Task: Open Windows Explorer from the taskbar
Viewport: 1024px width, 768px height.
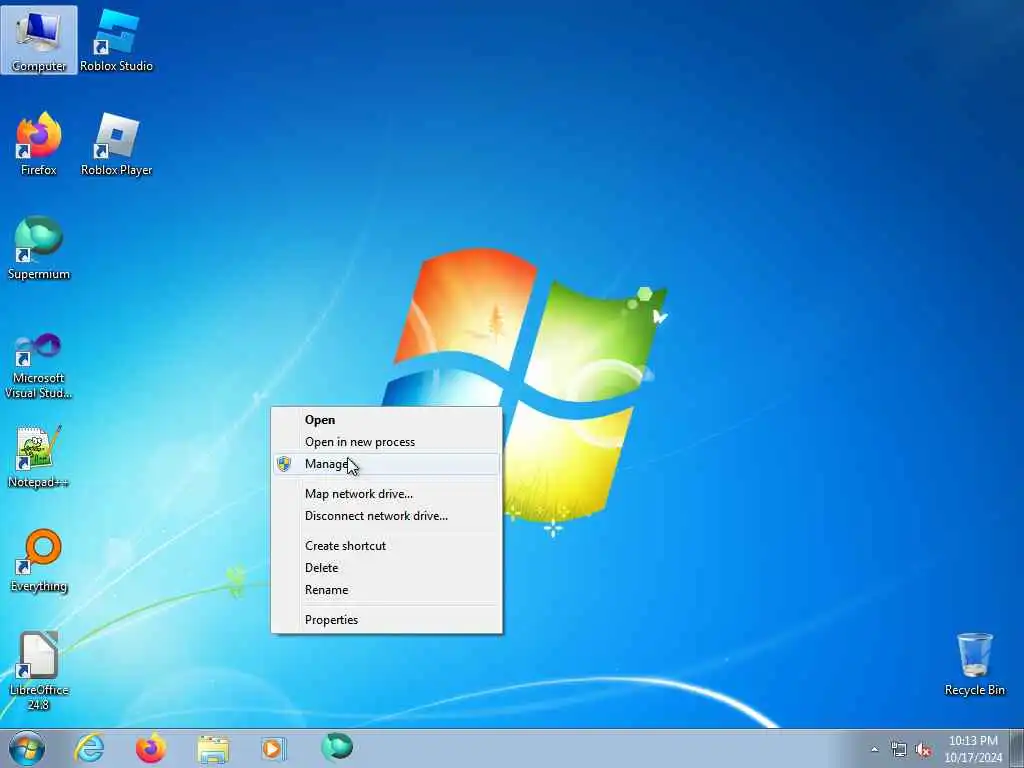Action: pos(213,748)
